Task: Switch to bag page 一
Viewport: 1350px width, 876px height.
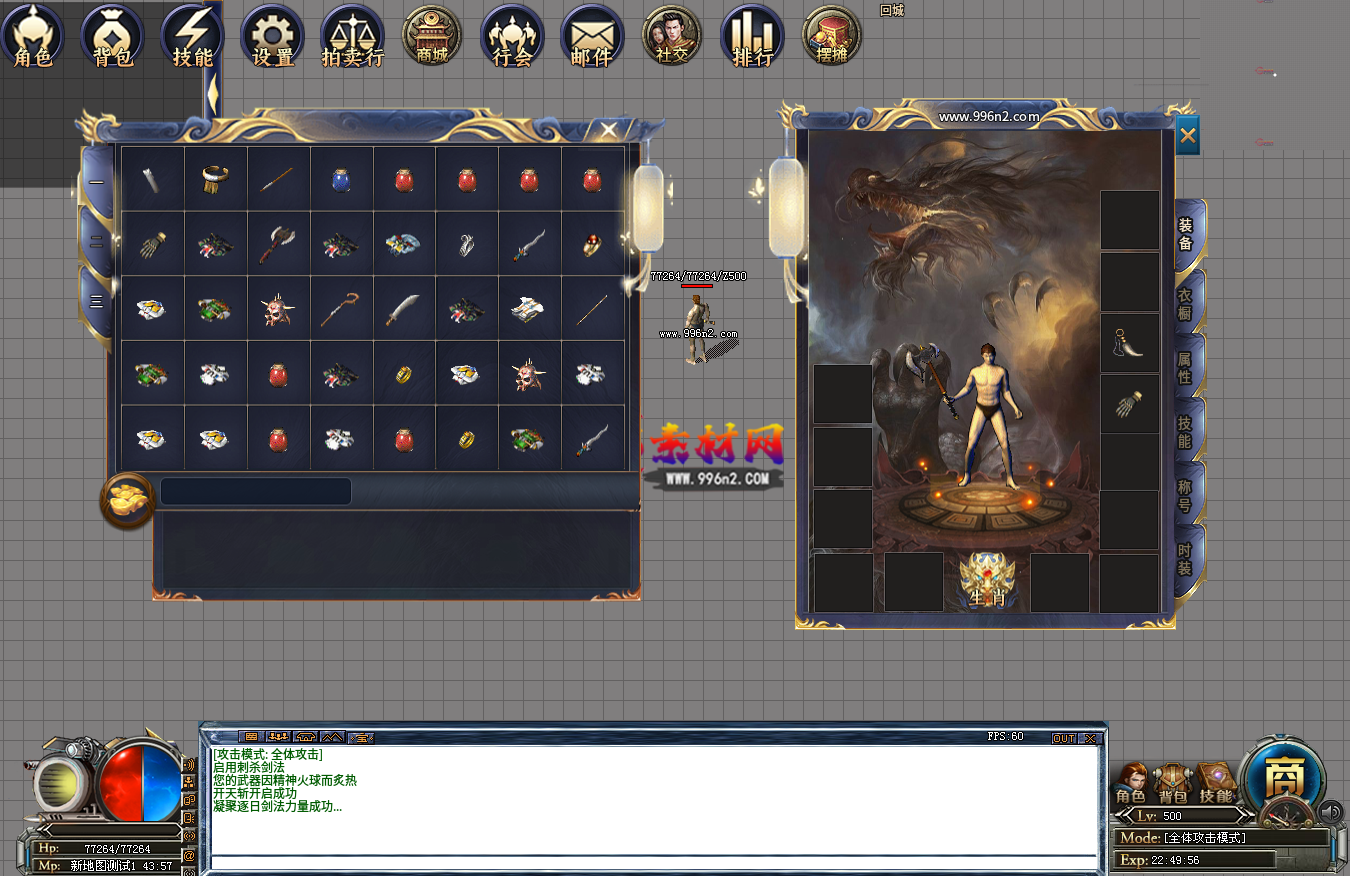Action: coord(97,182)
